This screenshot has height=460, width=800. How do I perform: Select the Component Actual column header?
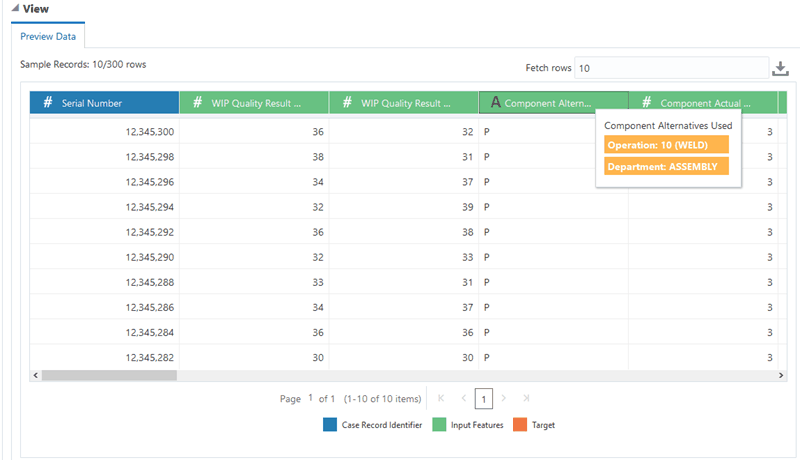(703, 103)
